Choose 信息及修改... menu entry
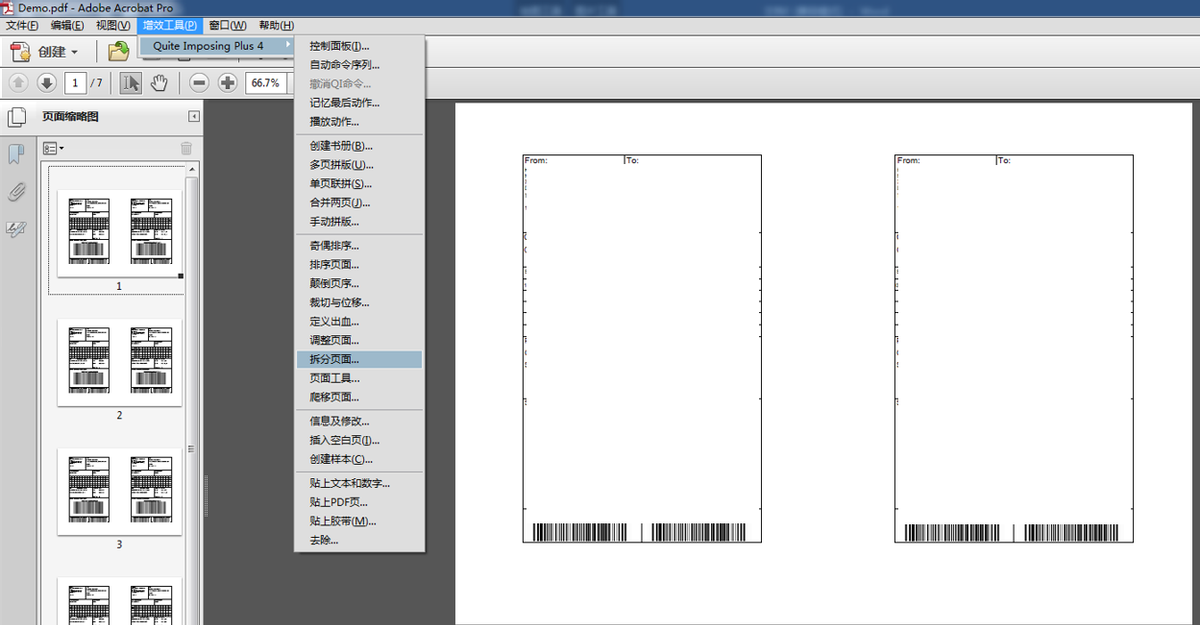Screen dimensions: 1200x625 point(360,421)
